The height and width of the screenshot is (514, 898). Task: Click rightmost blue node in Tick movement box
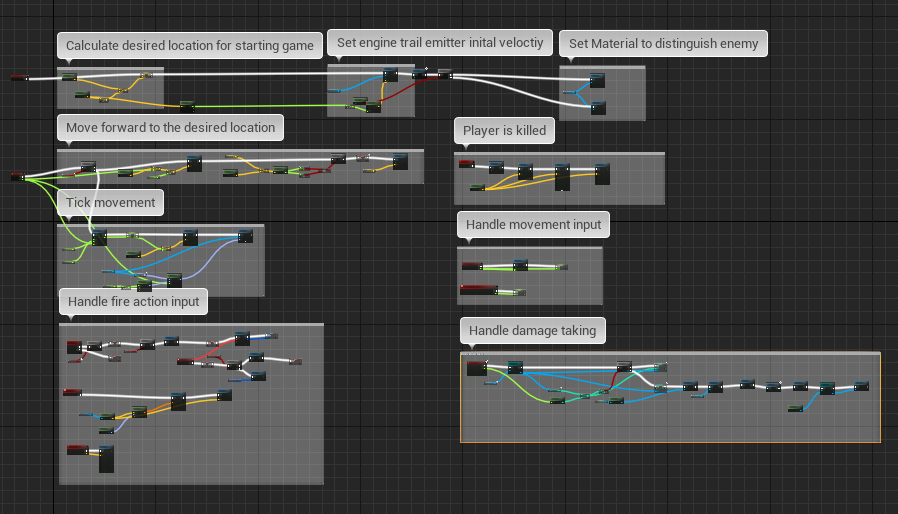point(244,237)
